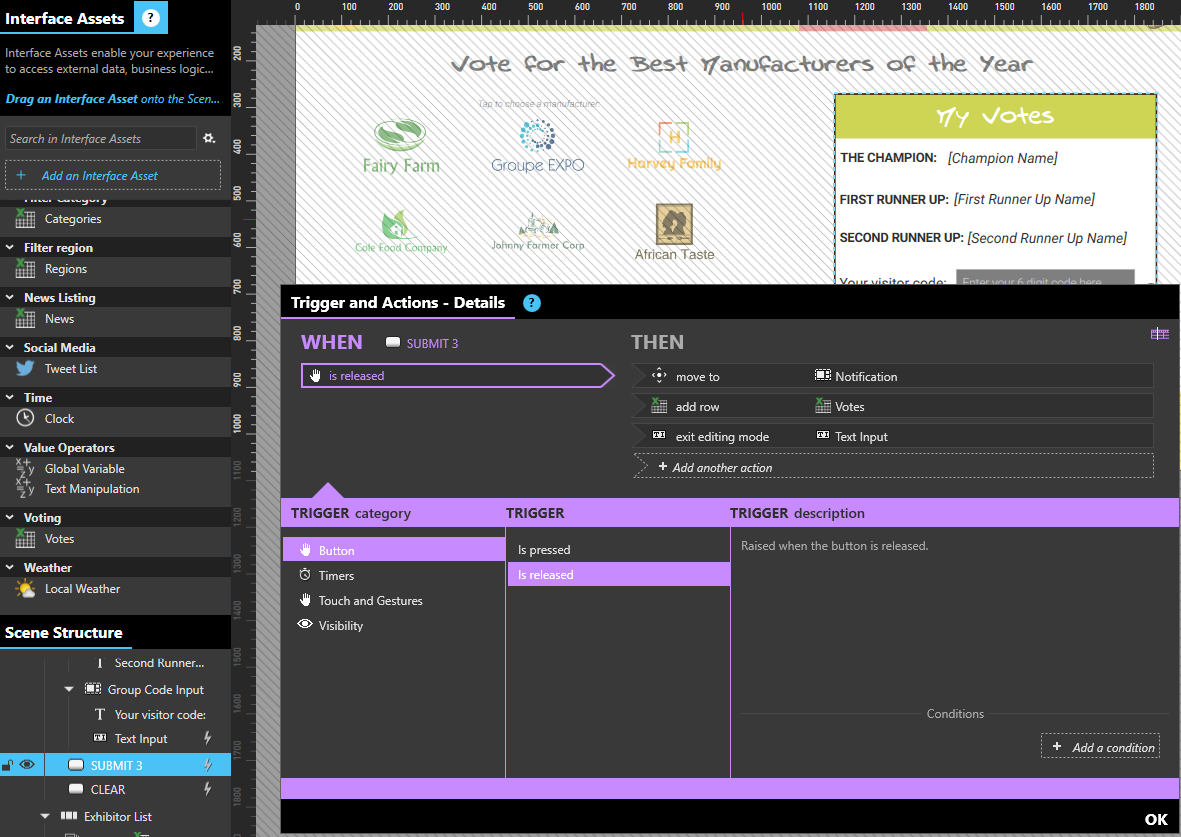This screenshot has height=837, width=1181.
Task: Select the Tweet List Twitter icon
Action: point(25,369)
